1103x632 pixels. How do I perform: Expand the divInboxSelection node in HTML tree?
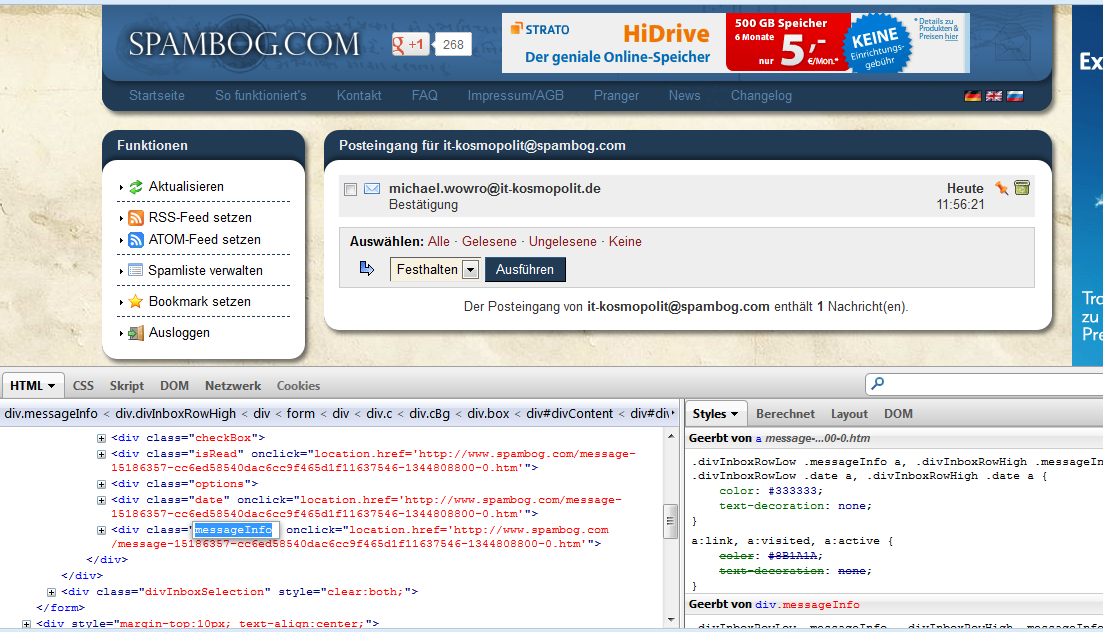click(51, 592)
